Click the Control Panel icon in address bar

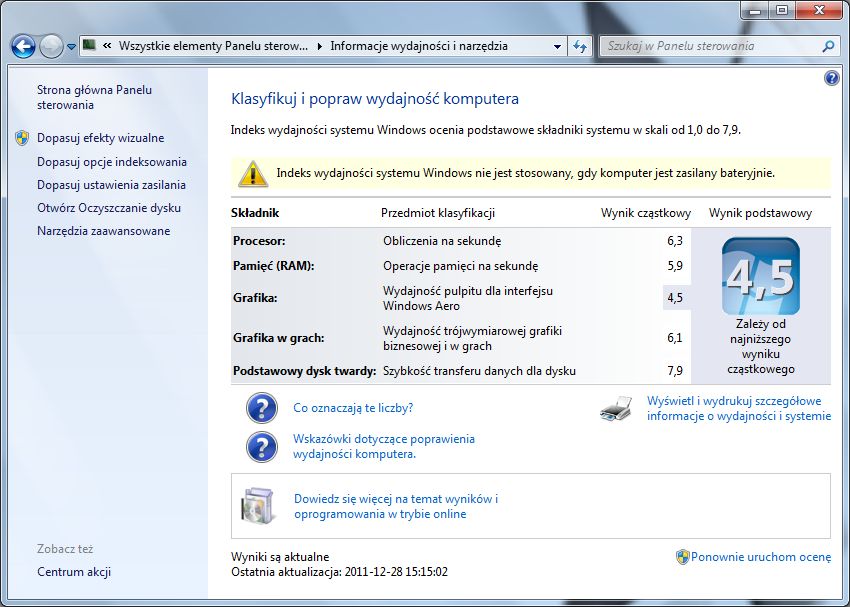click(x=89, y=45)
